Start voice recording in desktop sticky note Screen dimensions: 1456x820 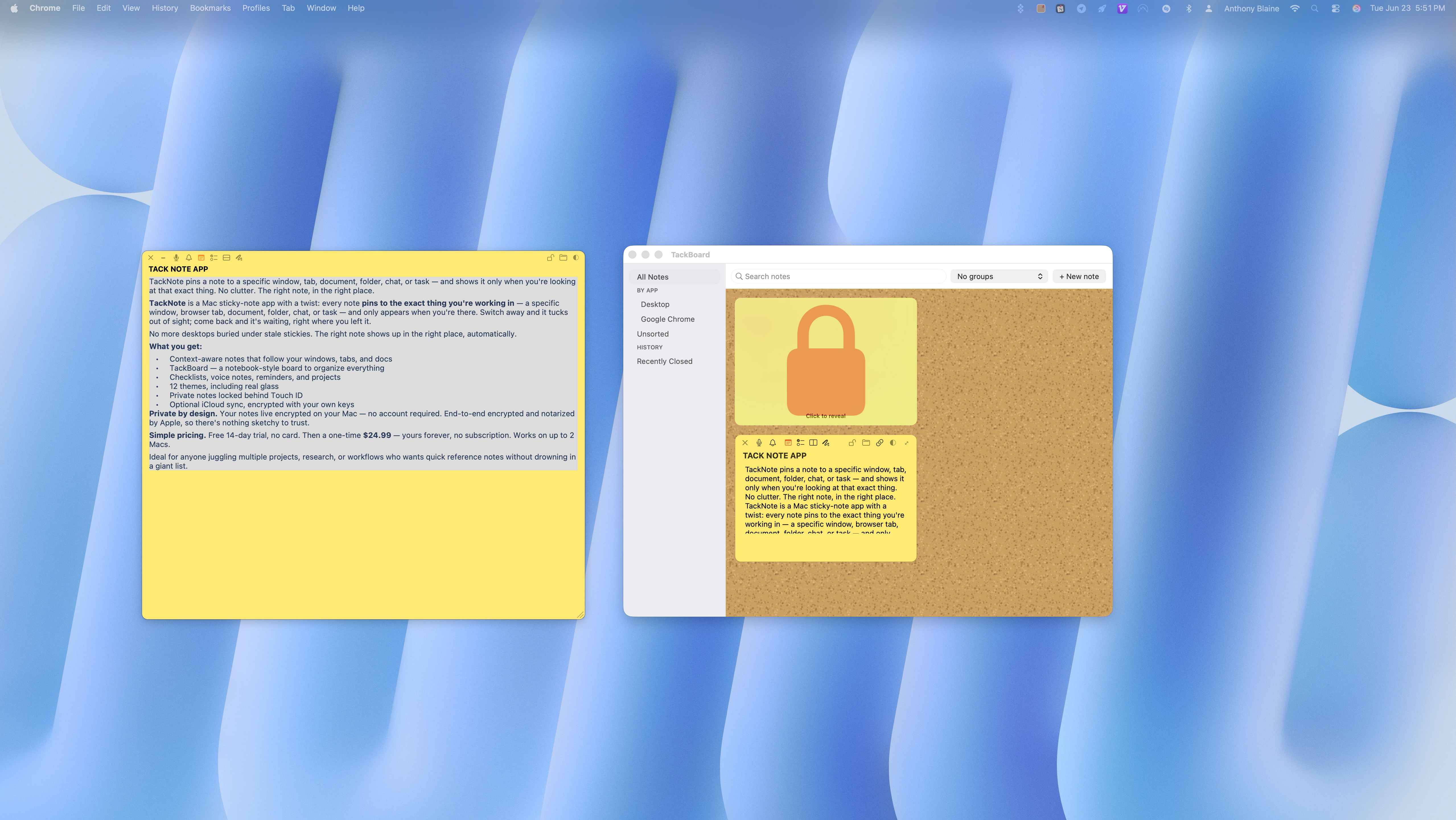click(176, 258)
